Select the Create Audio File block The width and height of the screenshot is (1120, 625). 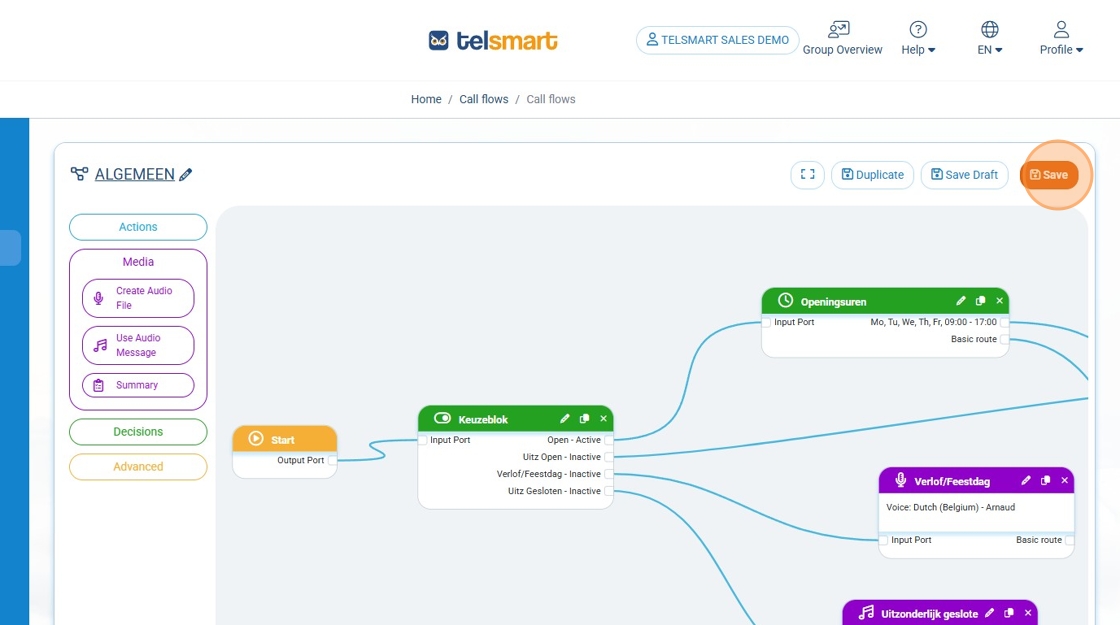(138, 298)
